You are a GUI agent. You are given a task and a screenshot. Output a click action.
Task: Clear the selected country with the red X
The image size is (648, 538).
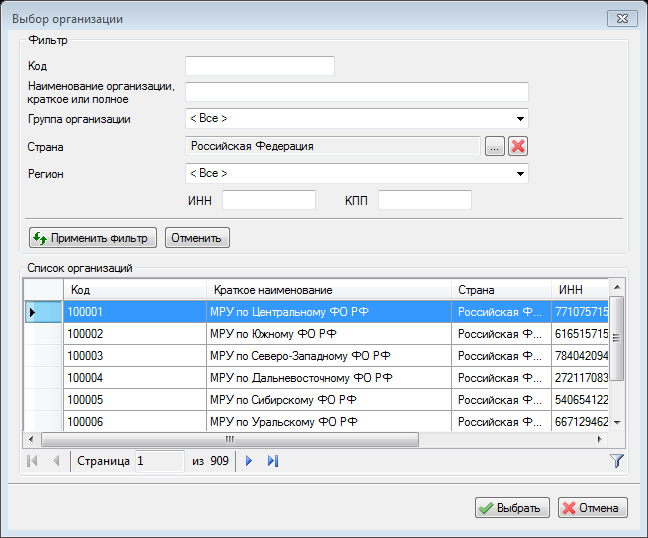click(x=518, y=146)
